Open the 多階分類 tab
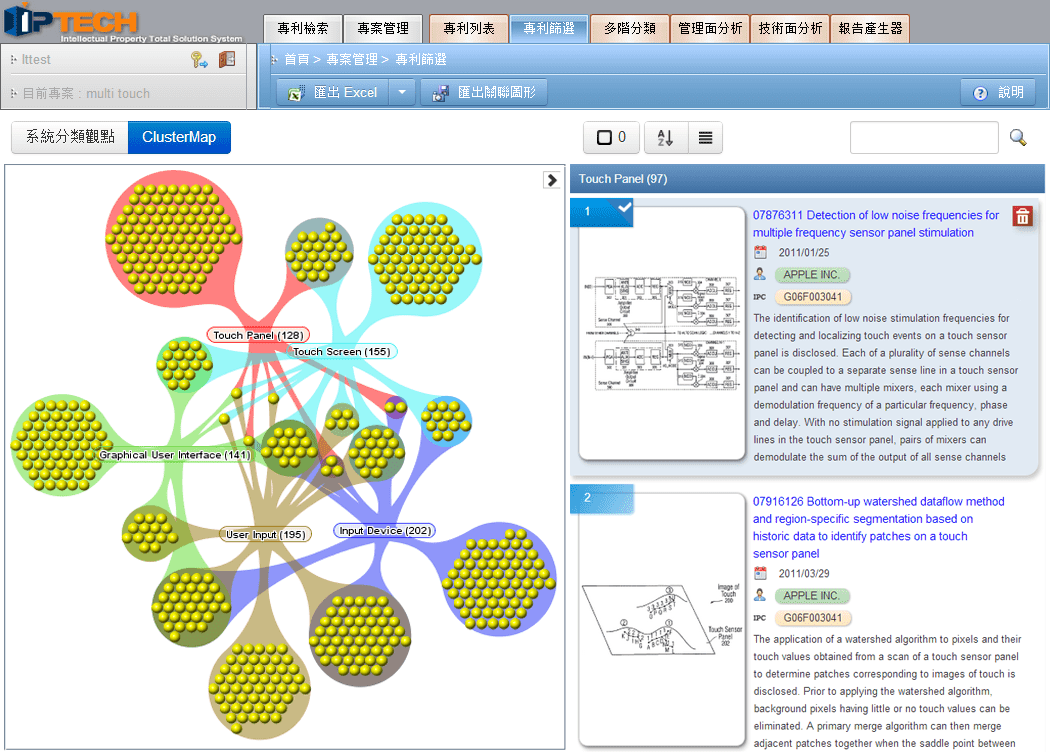Viewport: 1050px width, 753px height. [x=629, y=29]
